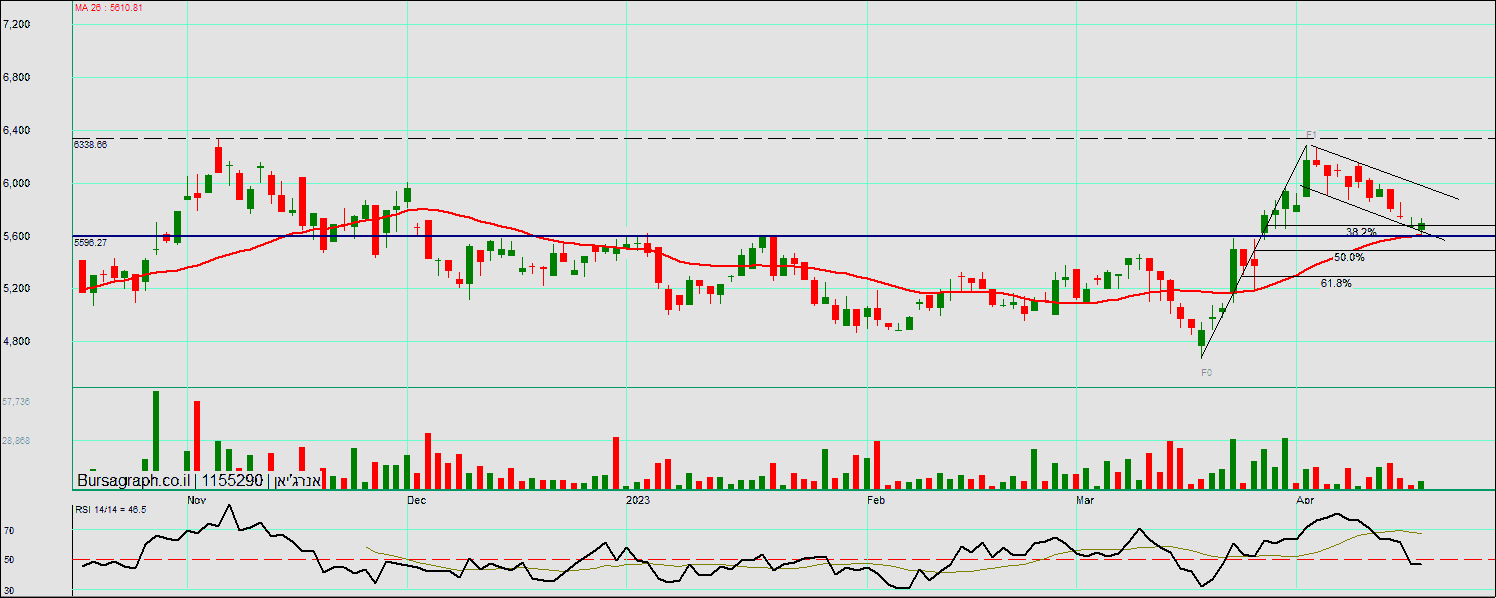Select the 5,200 price axis label
Image resolution: width=1496 pixels, height=598 pixels.
pos(17,289)
